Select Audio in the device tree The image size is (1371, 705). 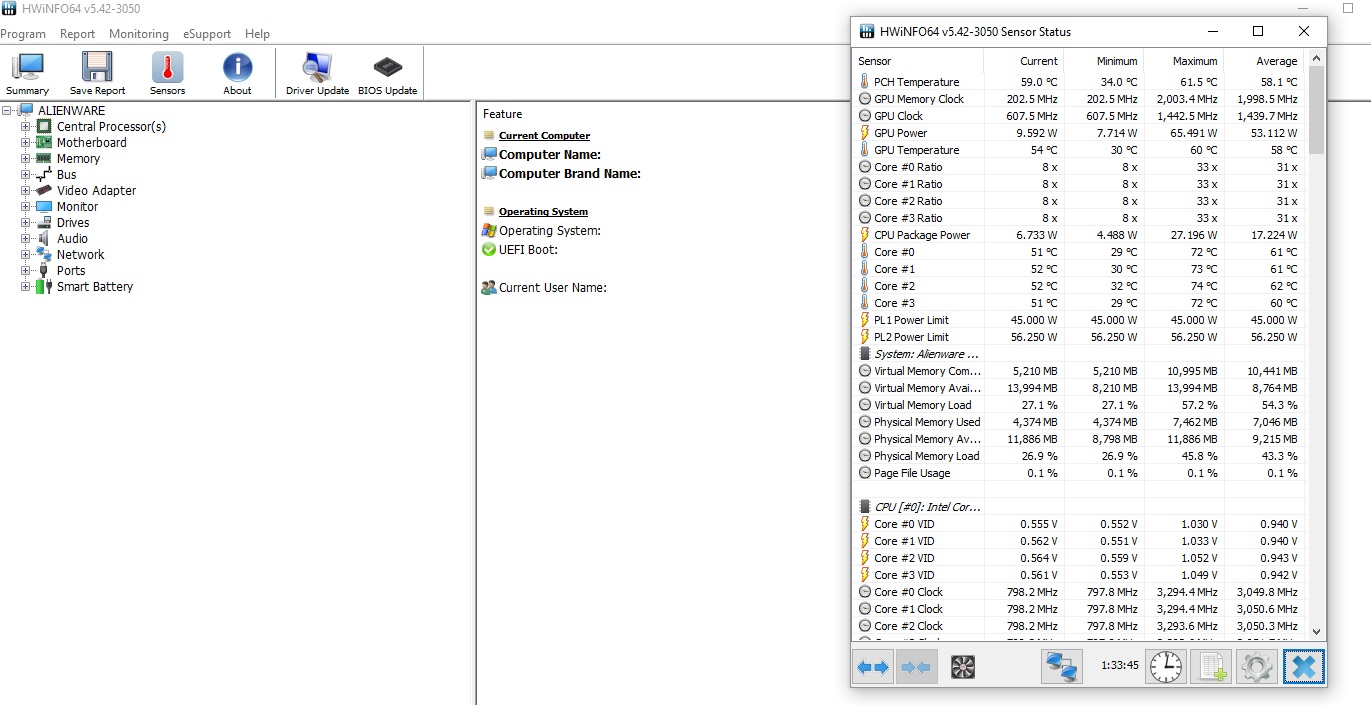(x=72, y=239)
